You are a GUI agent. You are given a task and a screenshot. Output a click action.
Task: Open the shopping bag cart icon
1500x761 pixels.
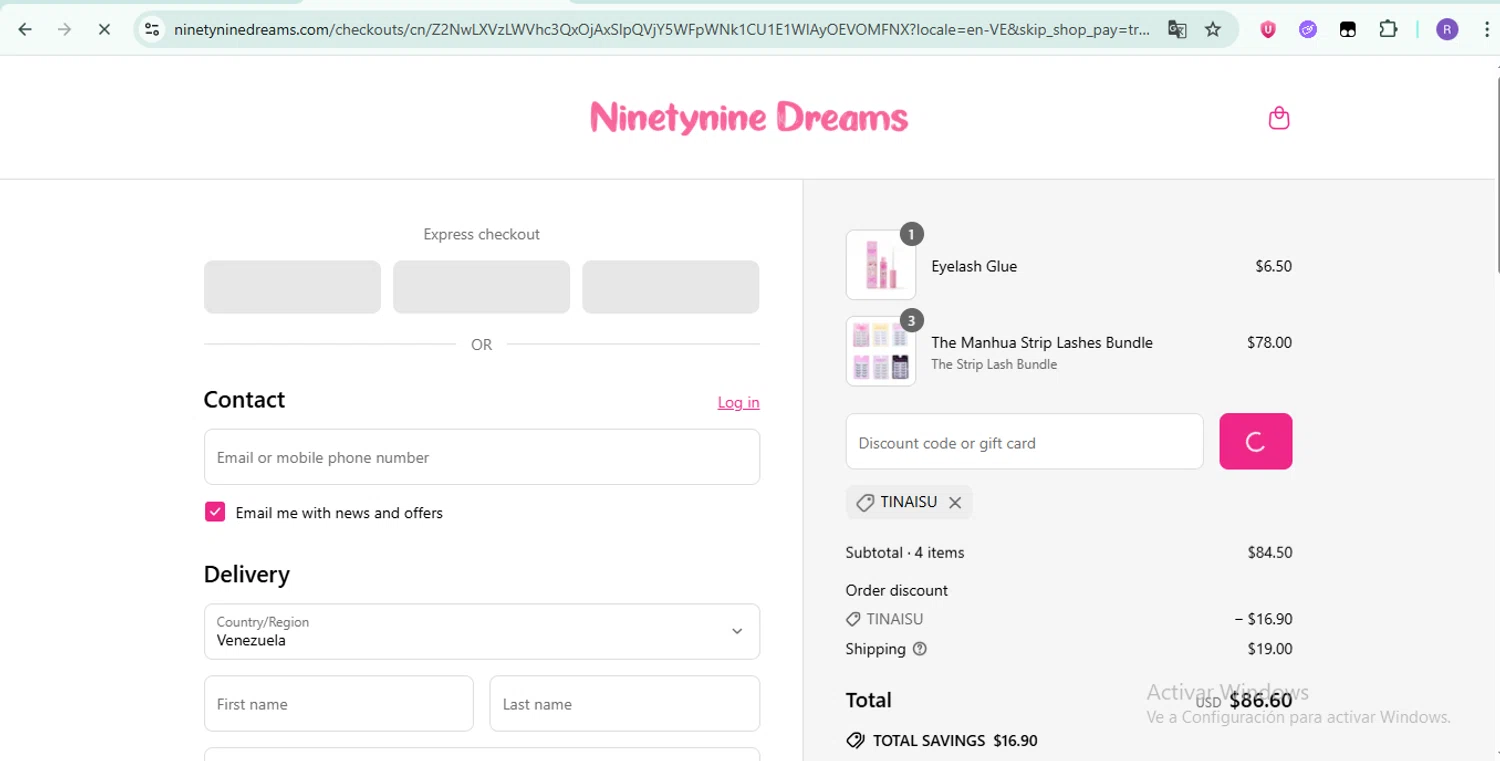[1279, 118]
